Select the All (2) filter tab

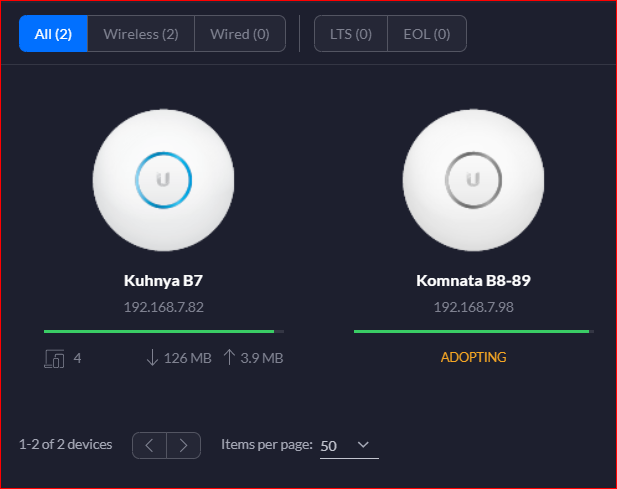[53, 34]
